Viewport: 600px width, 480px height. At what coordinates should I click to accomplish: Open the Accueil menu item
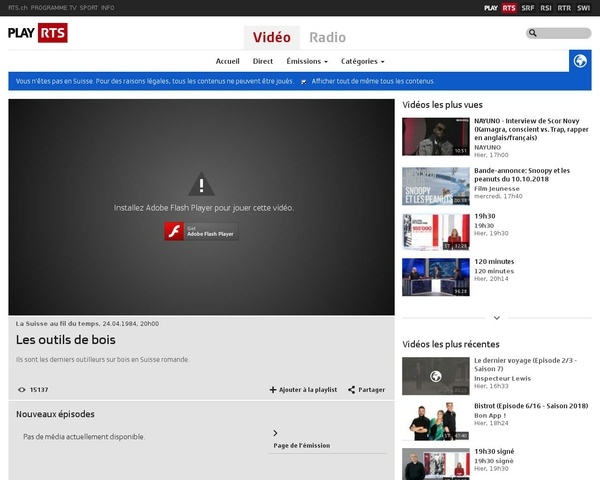click(227, 61)
